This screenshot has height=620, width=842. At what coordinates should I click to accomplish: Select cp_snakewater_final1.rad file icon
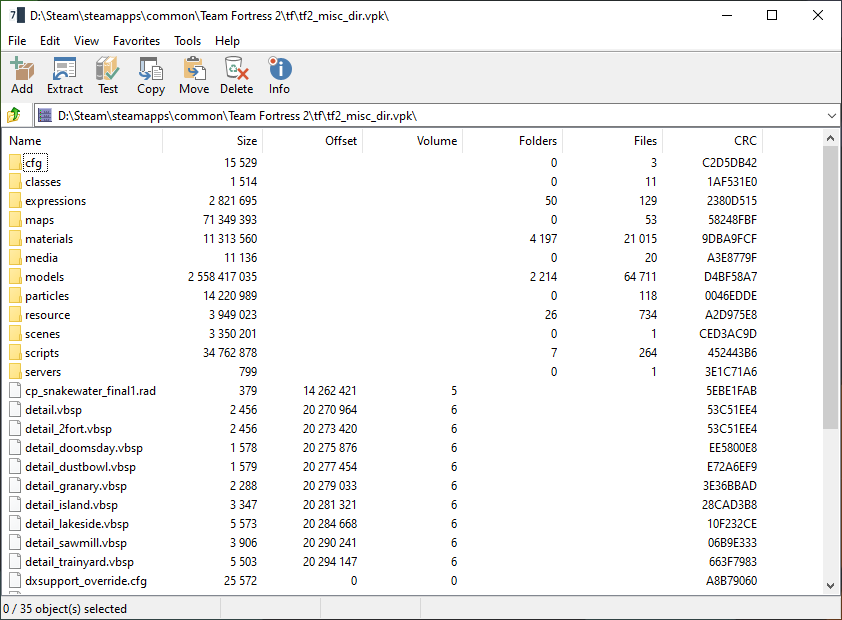(15, 391)
